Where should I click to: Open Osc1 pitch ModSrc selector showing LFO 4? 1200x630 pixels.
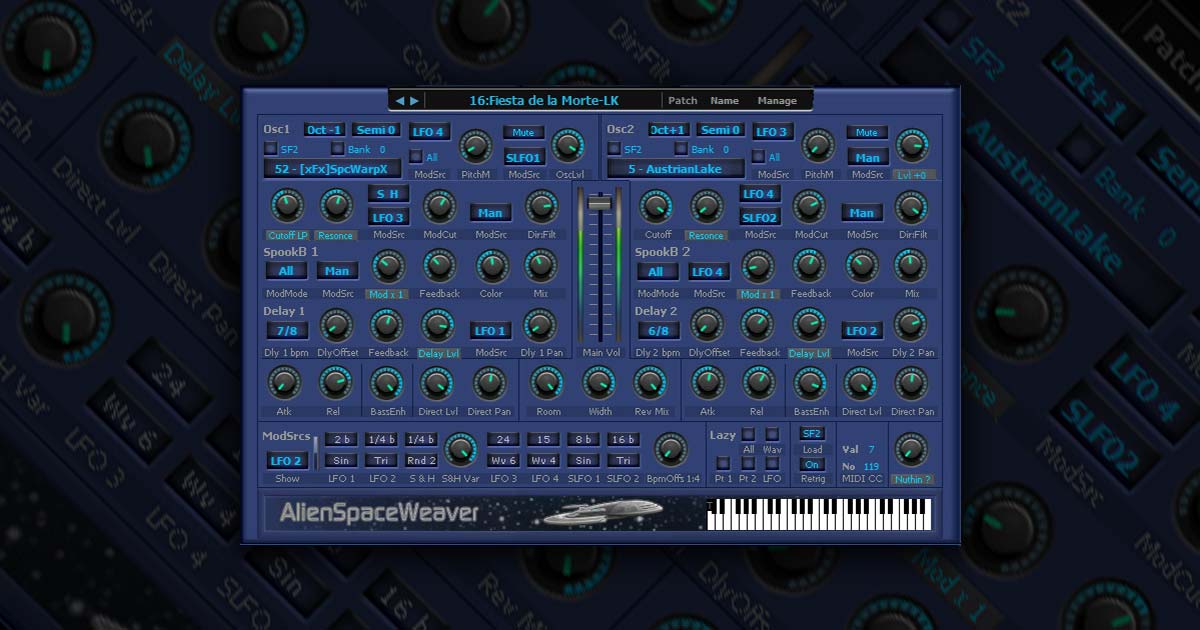click(429, 132)
